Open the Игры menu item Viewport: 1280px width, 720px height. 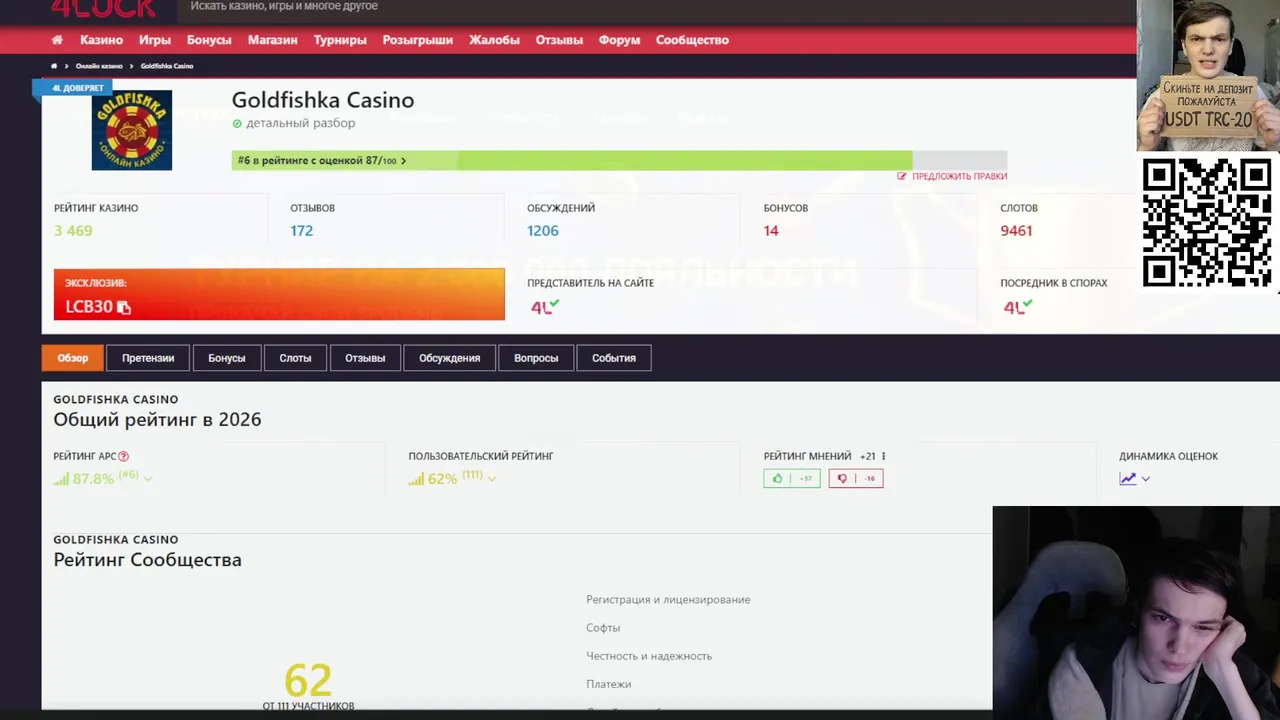155,40
